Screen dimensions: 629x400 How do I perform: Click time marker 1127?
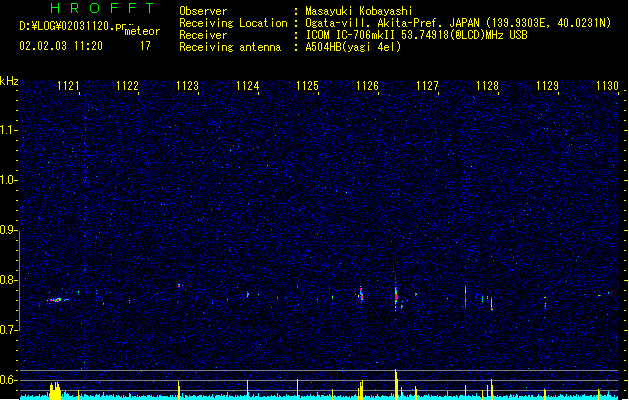[428, 86]
